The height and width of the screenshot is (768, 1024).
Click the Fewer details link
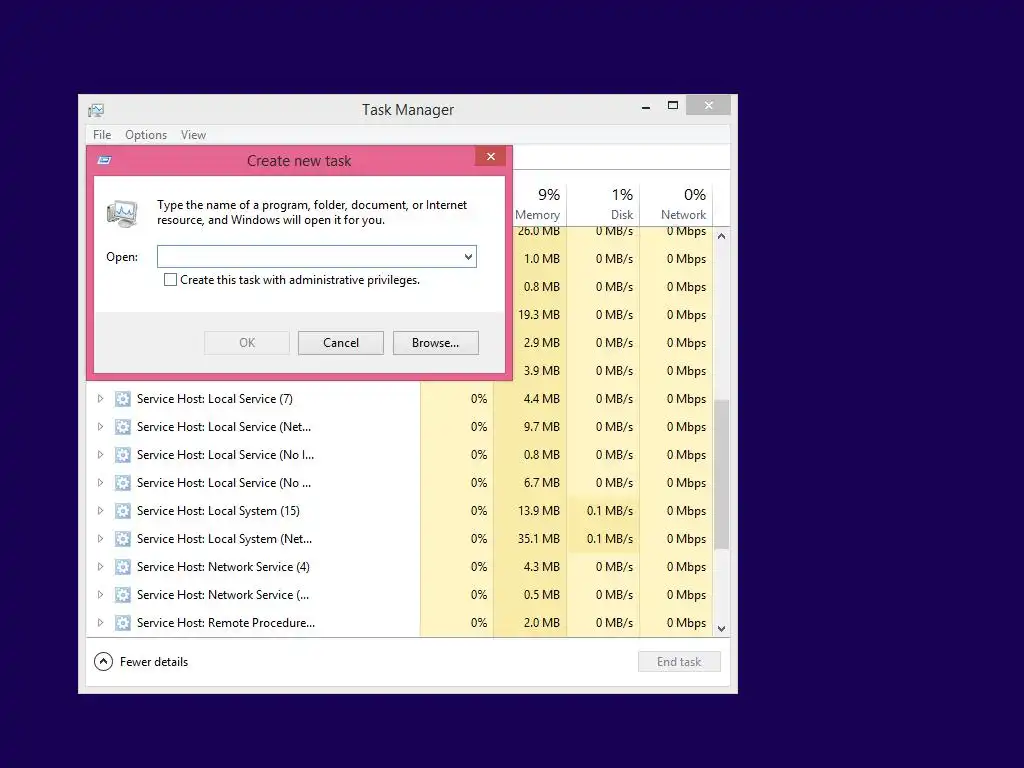(x=154, y=662)
